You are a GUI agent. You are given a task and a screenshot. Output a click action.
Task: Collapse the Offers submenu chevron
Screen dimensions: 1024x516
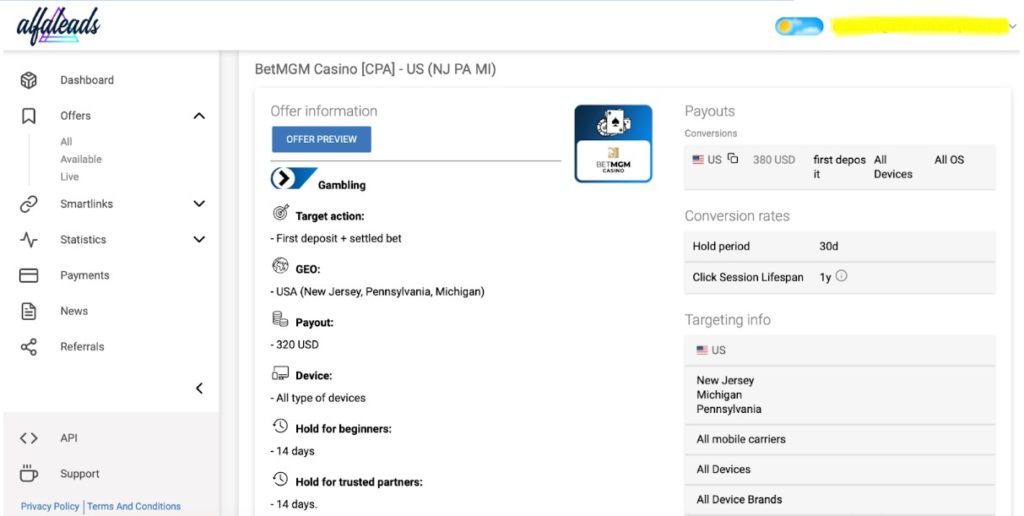[199, 116]
